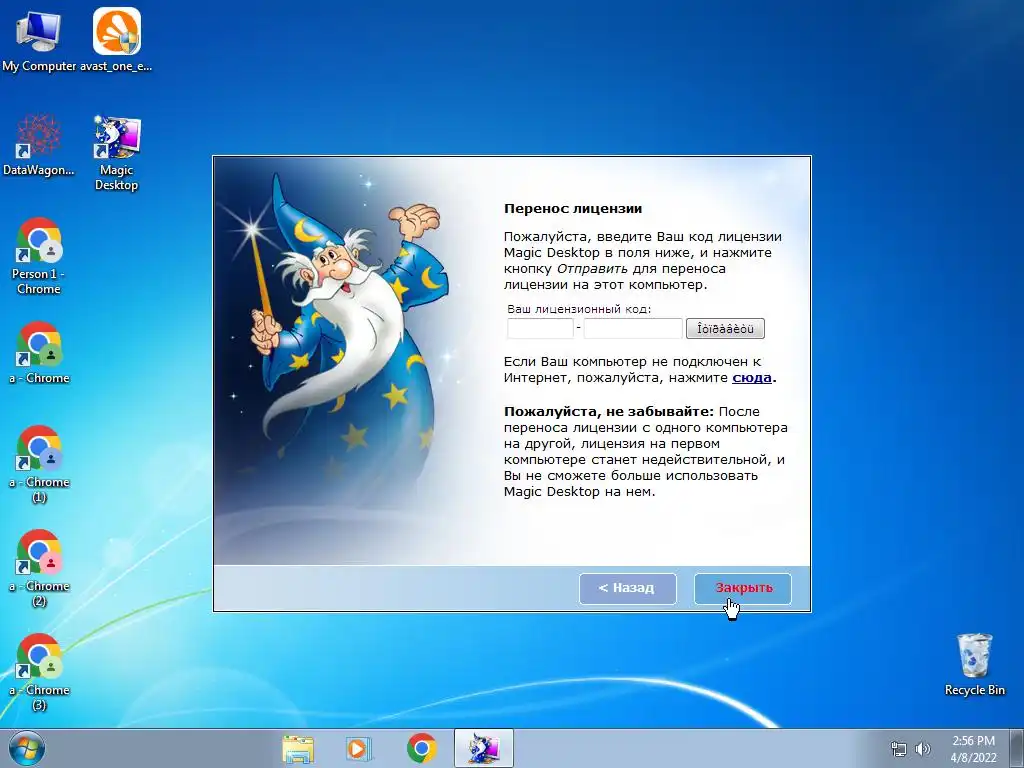
Task: Close the dialog via 'Закрыть' button
Action: click(x=743, y=588)
